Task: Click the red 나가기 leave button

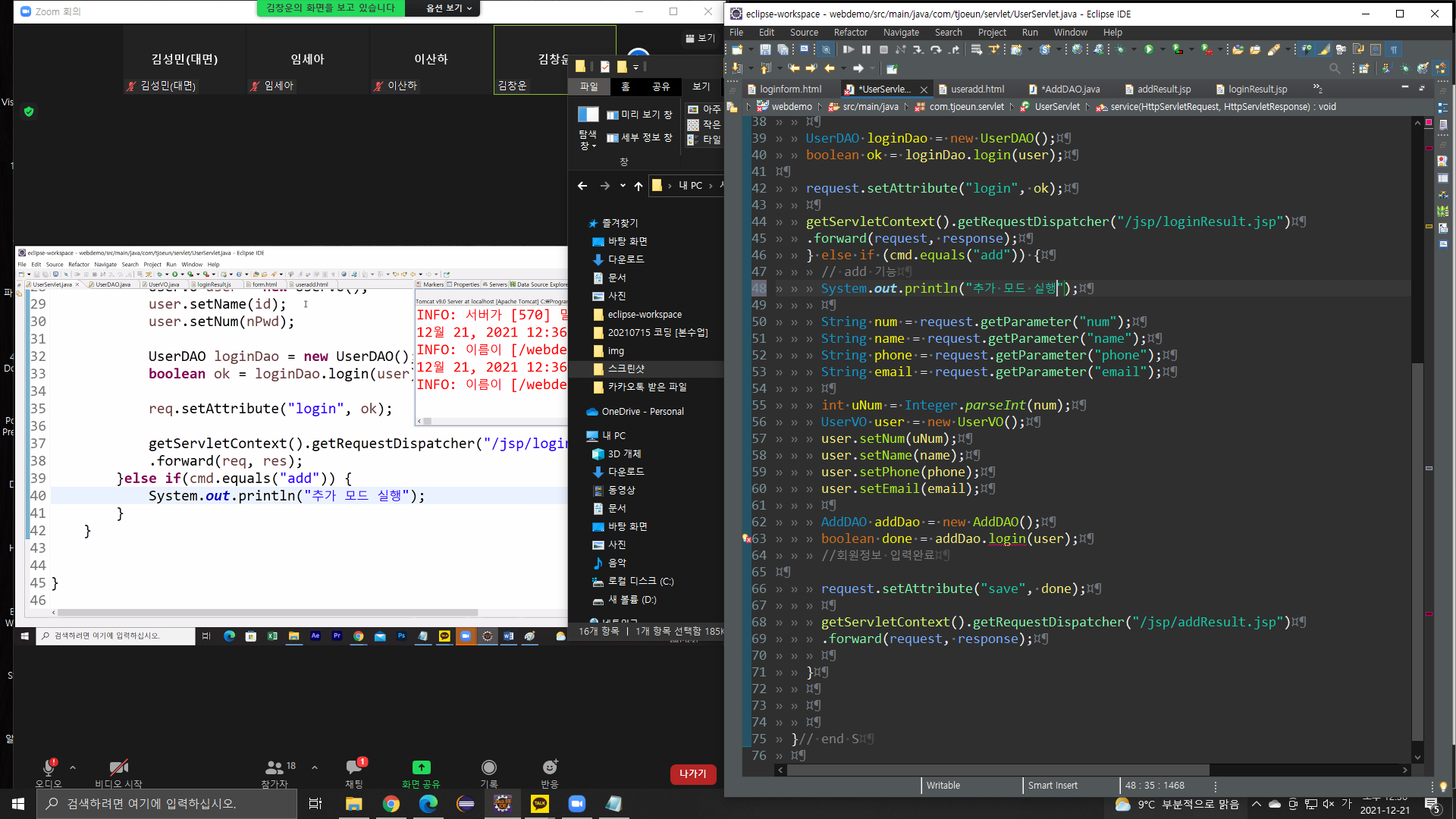Action: click(692, 773)
